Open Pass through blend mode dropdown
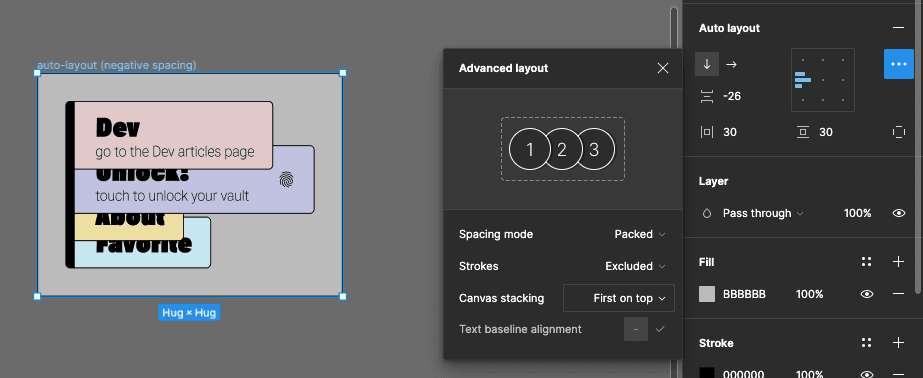This screenshot has height=378, width=923. point(763,213)
